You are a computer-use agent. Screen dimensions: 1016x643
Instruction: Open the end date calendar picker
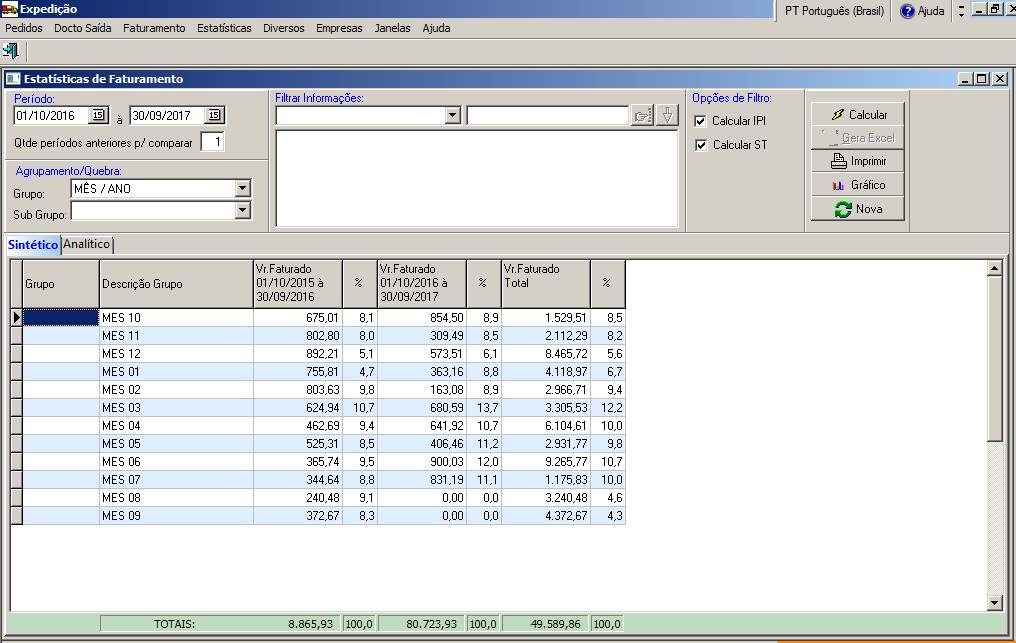click(214, 116)
